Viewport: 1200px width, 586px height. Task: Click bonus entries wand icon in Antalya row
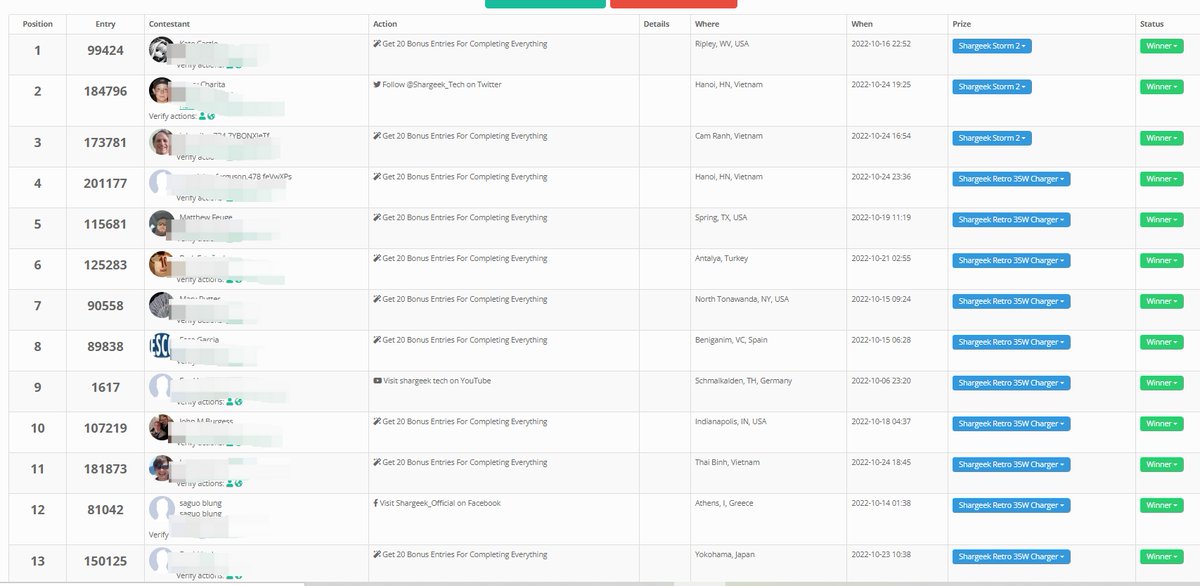click(x=377, y=259)
